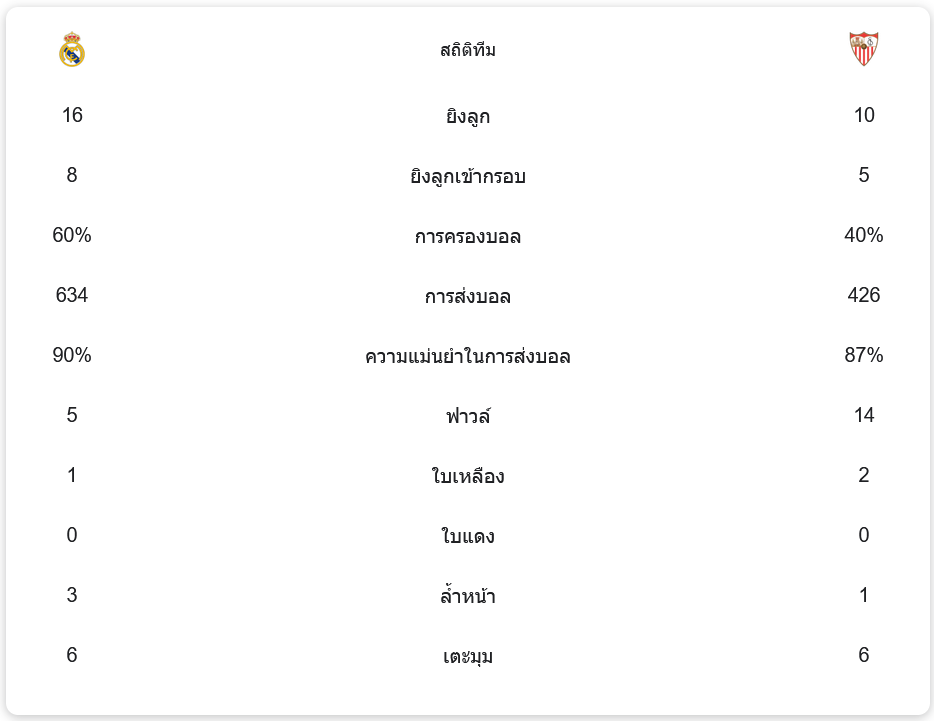934x721 pixels.
Task: Click the สถิติทีม header title
Action: click(x=467, y=50)
